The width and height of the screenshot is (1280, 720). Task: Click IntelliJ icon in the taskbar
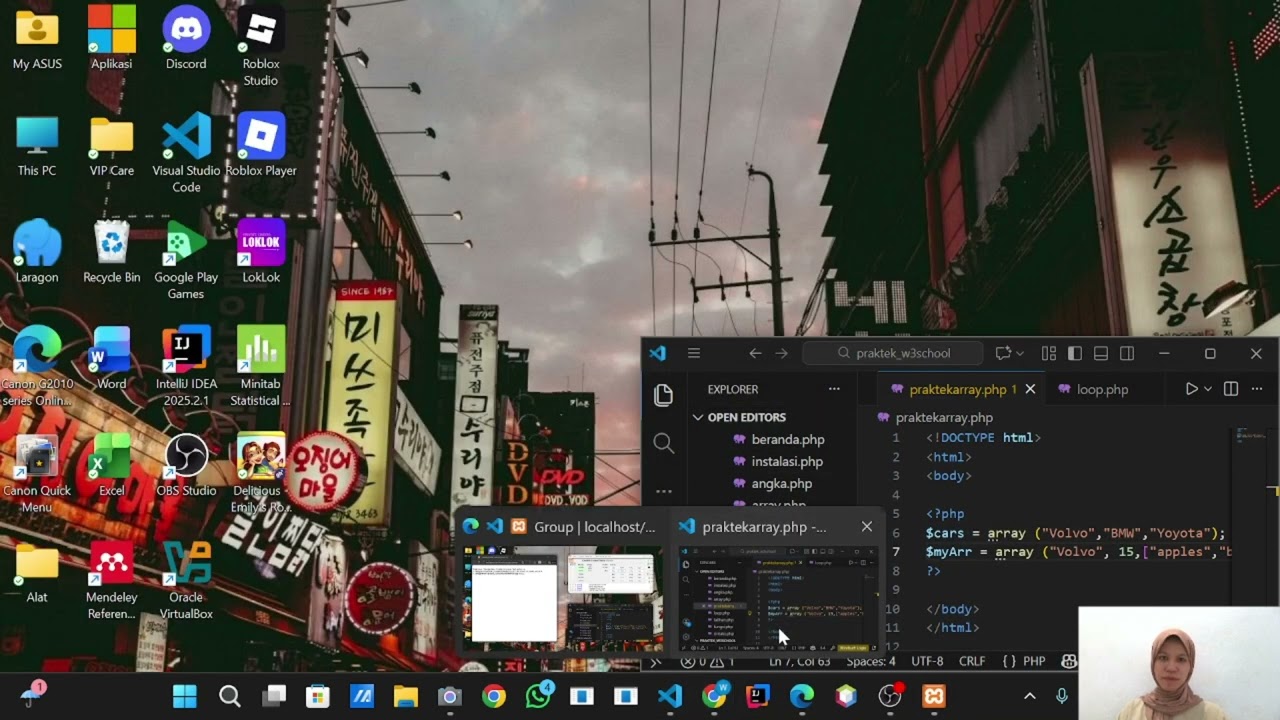(758, 696)
